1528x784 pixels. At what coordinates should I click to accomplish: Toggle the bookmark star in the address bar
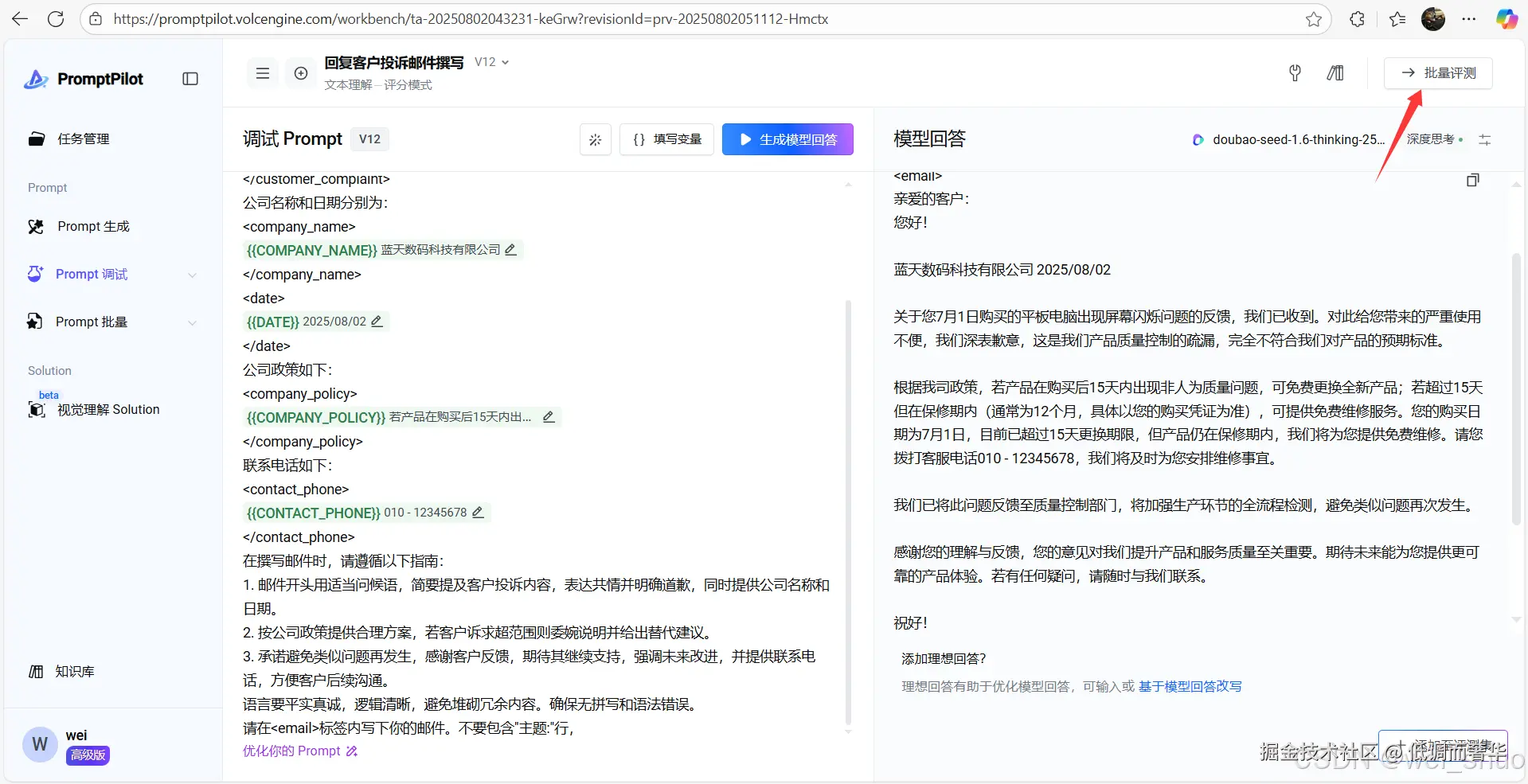pyautogui.click(x=1313, y=18)
